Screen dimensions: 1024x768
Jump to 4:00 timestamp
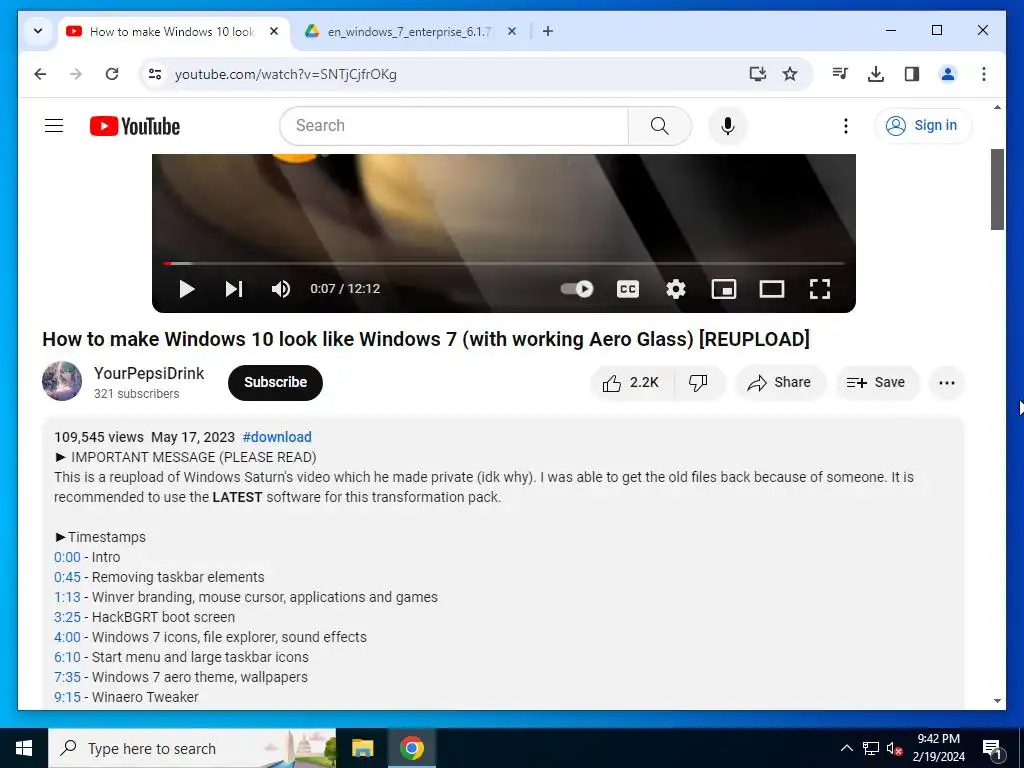67,637
